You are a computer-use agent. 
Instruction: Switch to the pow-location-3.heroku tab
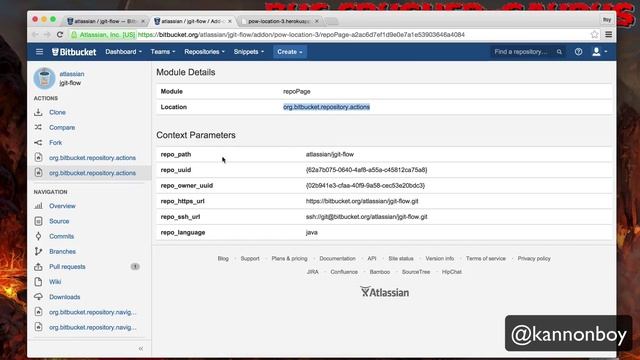pyautogui.click(x=279, y=21)
